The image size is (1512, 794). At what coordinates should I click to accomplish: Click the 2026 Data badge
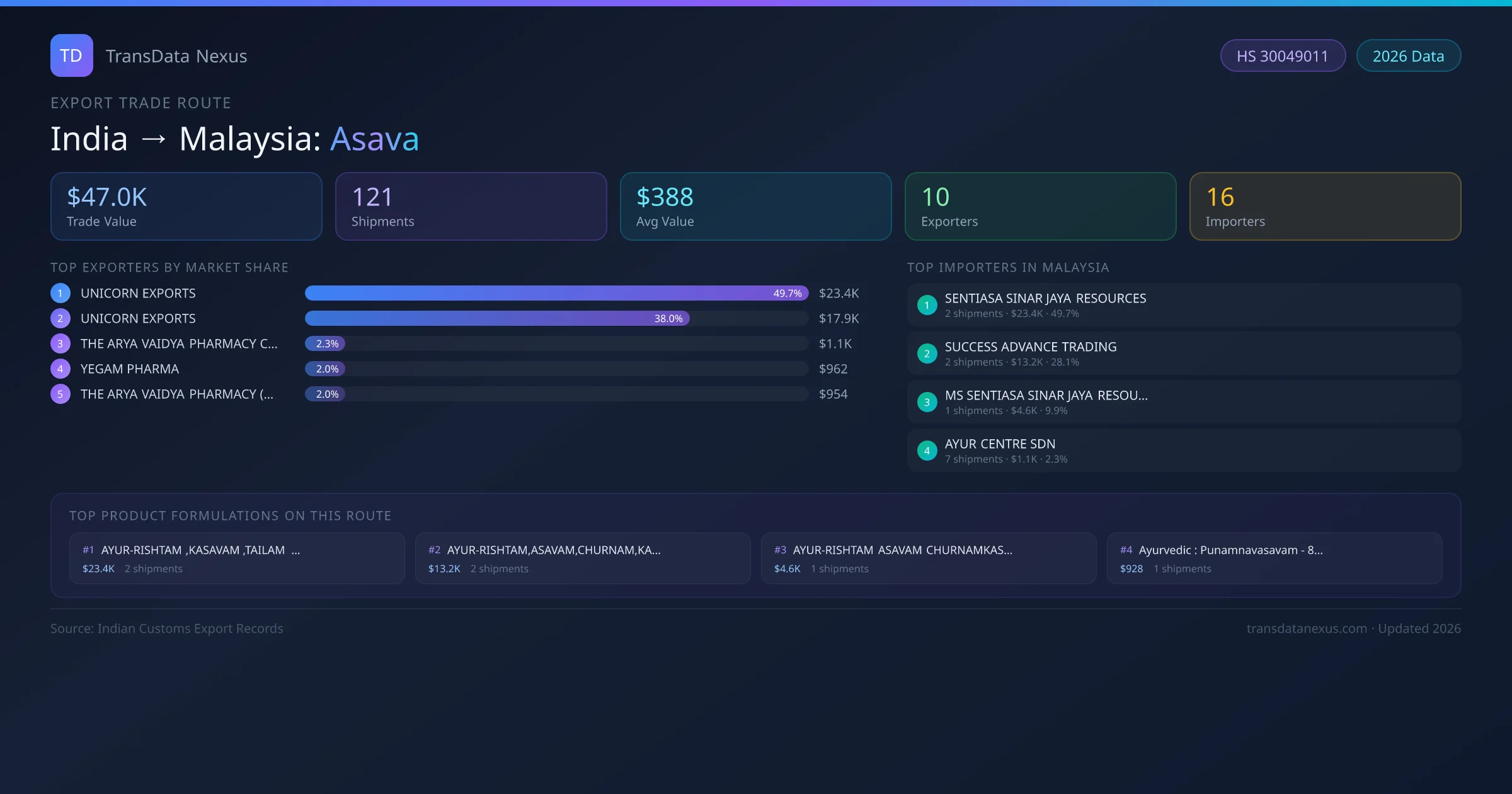click(1408, 56)
